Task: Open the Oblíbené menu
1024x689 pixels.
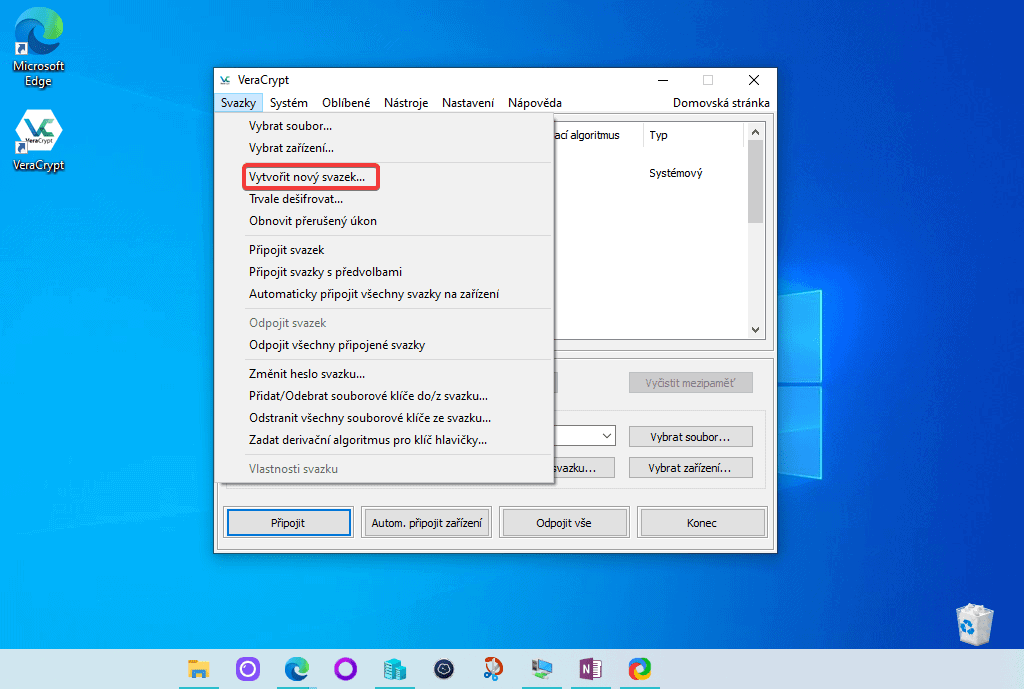Action: tap(346, 103)
